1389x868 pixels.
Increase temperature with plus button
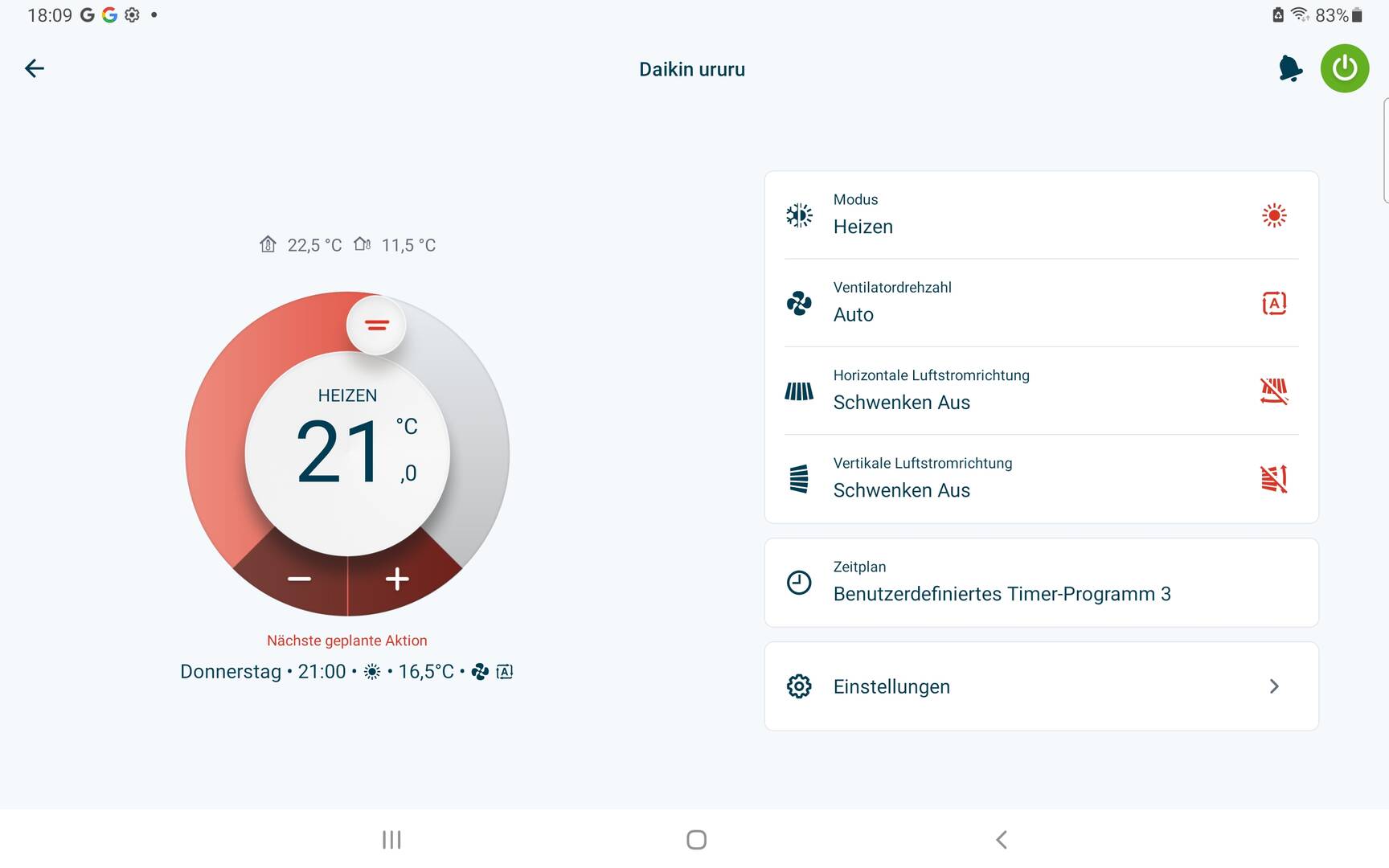(397, 579)
